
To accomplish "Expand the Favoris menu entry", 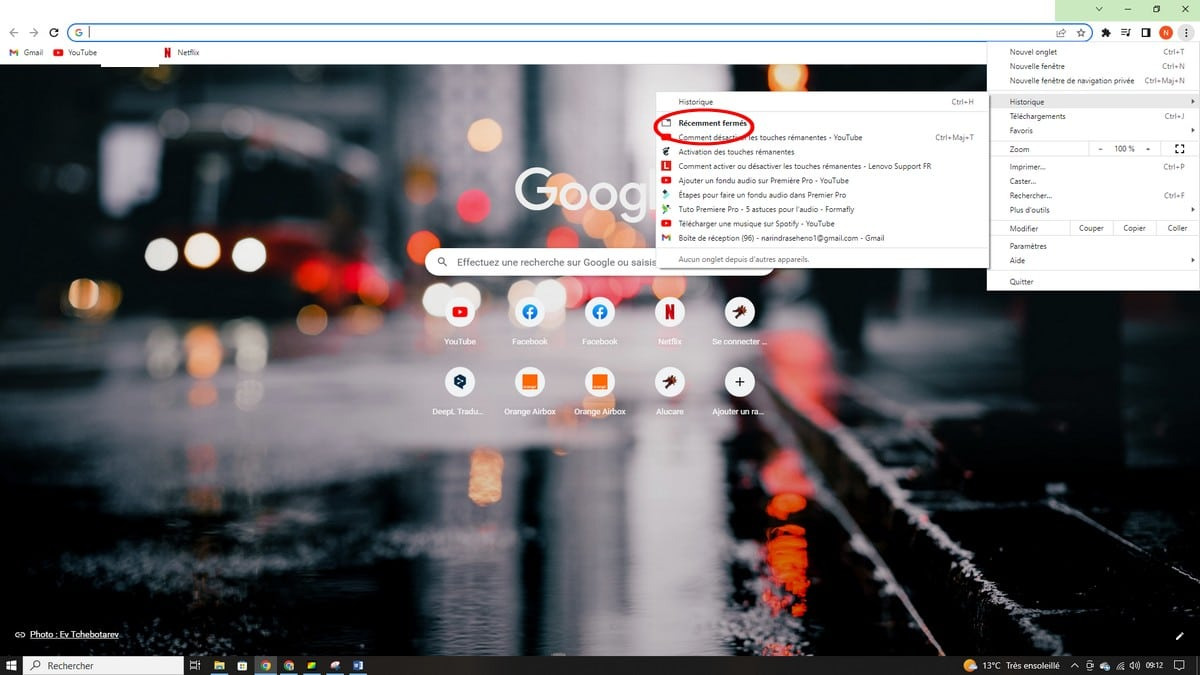I will [1093, 130].
